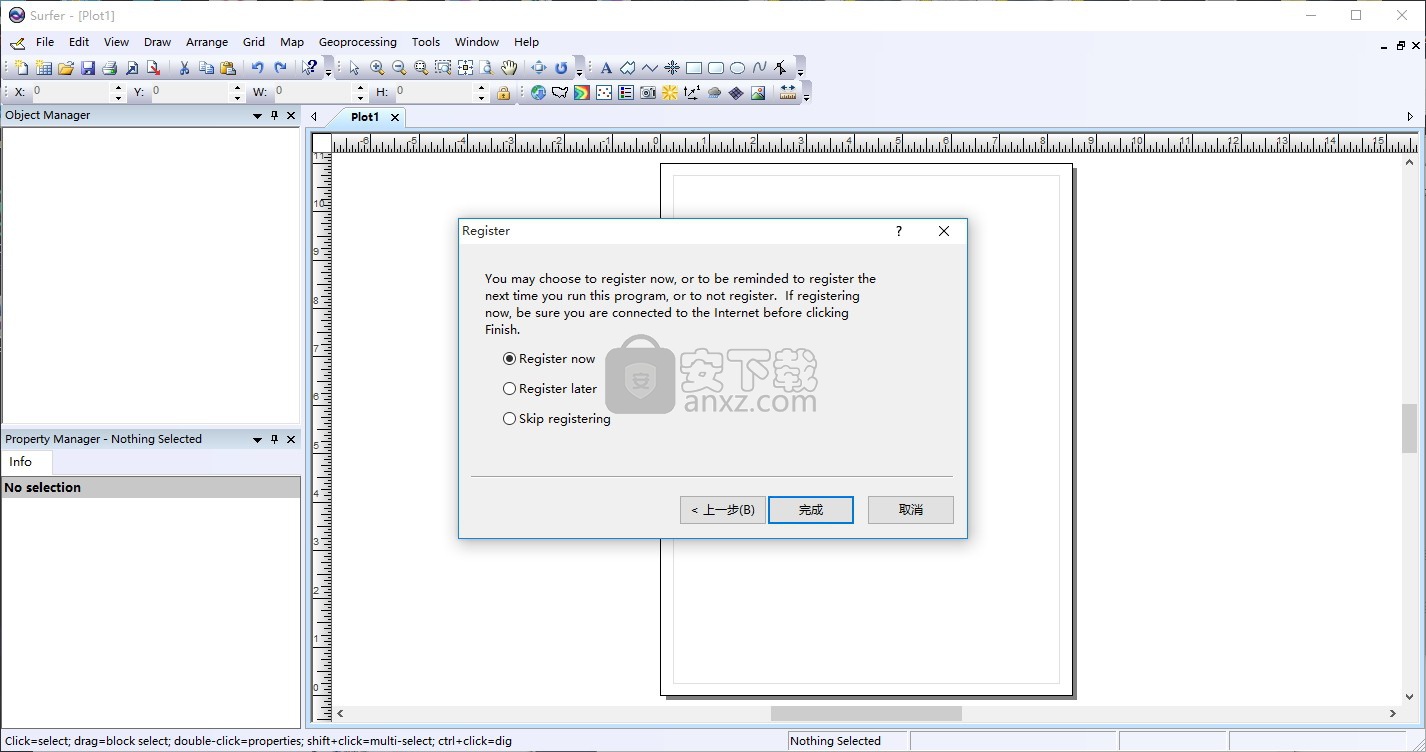Toggle the aspect ratio lock
The width and height of the screenshot is (1426, 752).
[x=504, y=93]
